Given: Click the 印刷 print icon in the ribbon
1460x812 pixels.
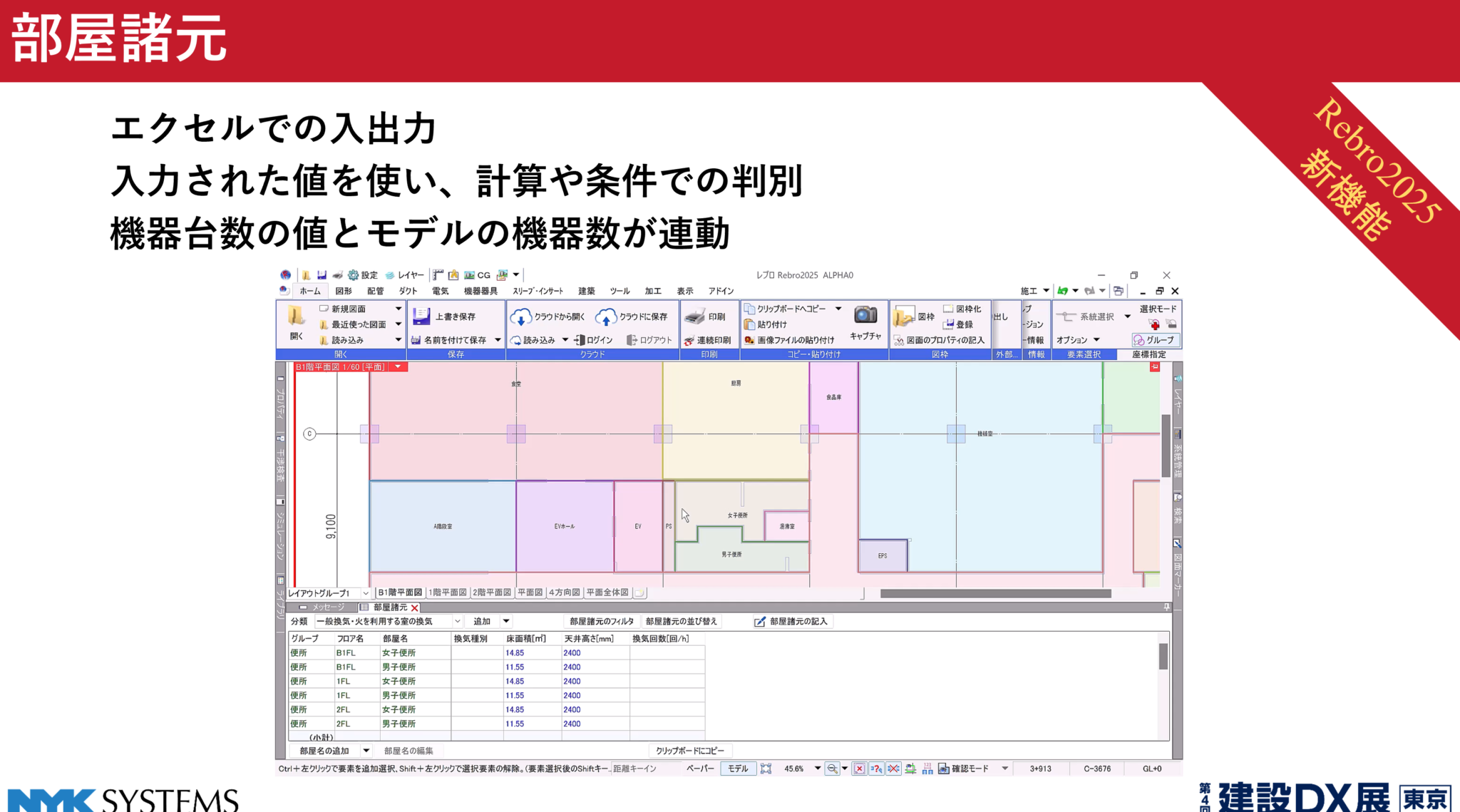Looking at the screenshot, I should (x=695, y=315).
